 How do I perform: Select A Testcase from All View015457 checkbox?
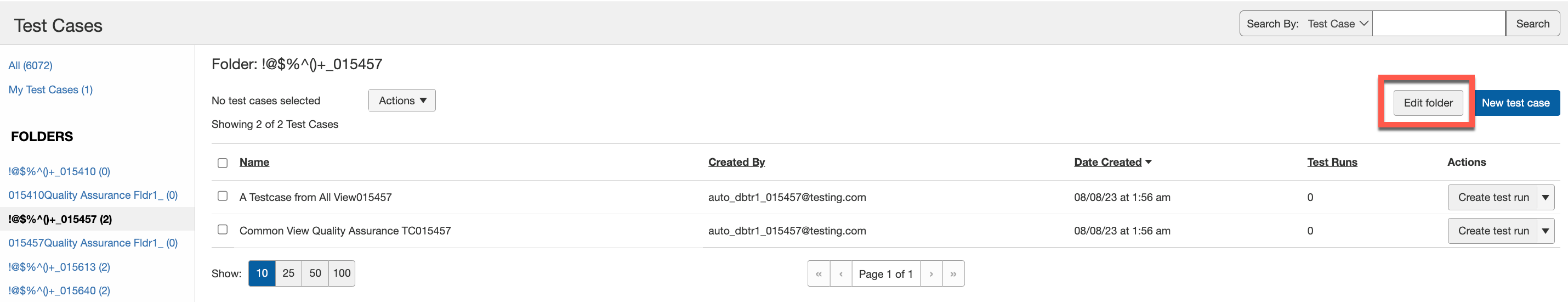pyautogui.click(x=223, y=197)
